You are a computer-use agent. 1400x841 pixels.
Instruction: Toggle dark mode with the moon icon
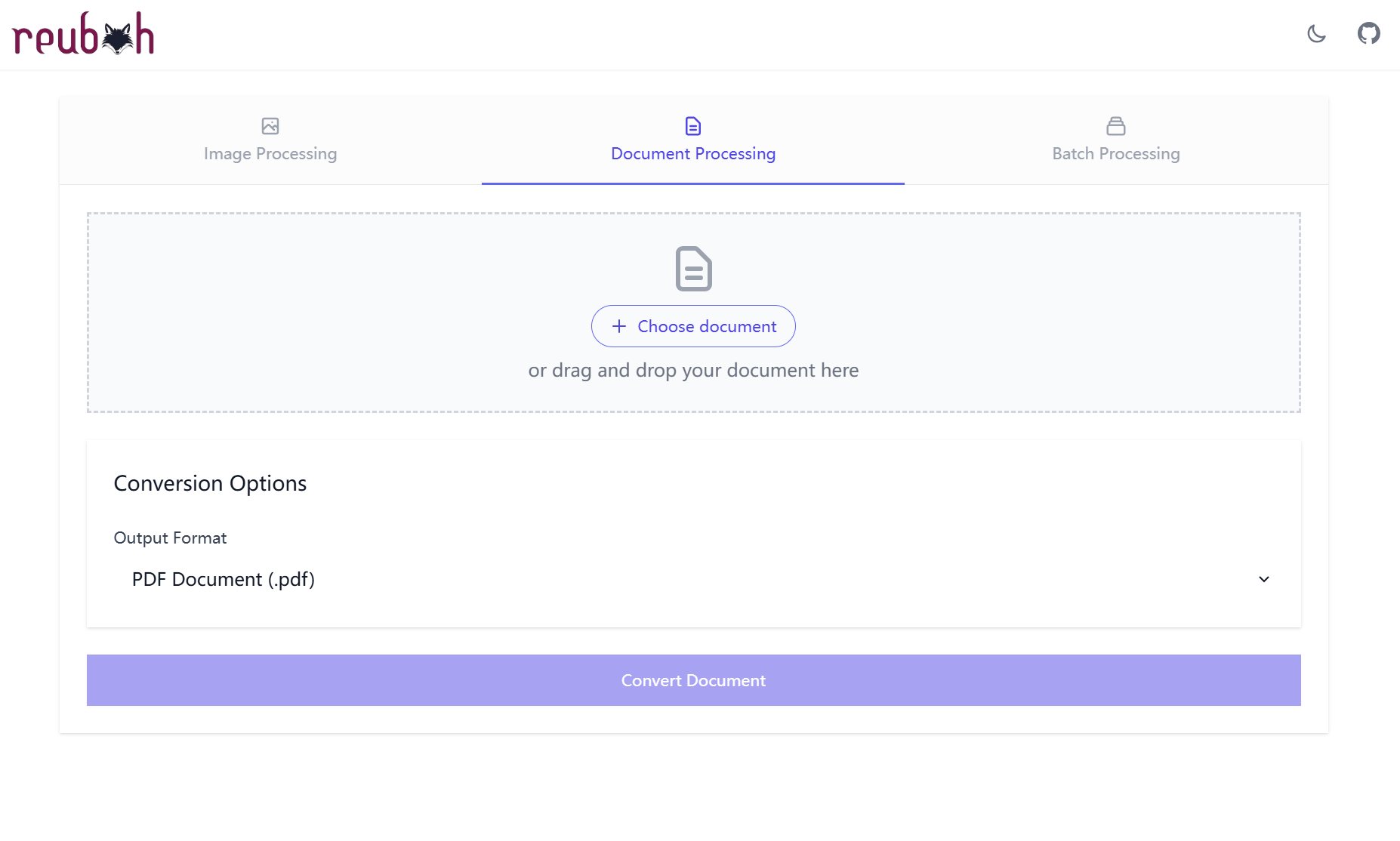(1316, 34)
